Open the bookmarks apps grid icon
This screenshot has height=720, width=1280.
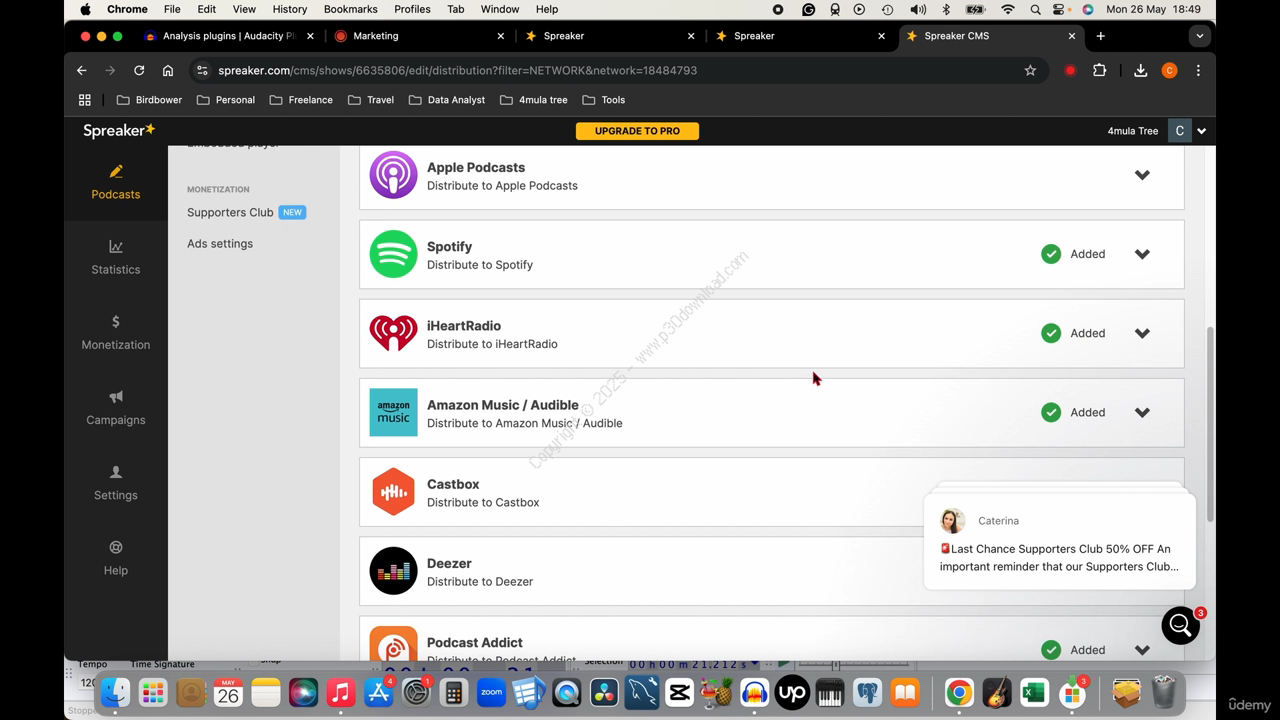85,100
